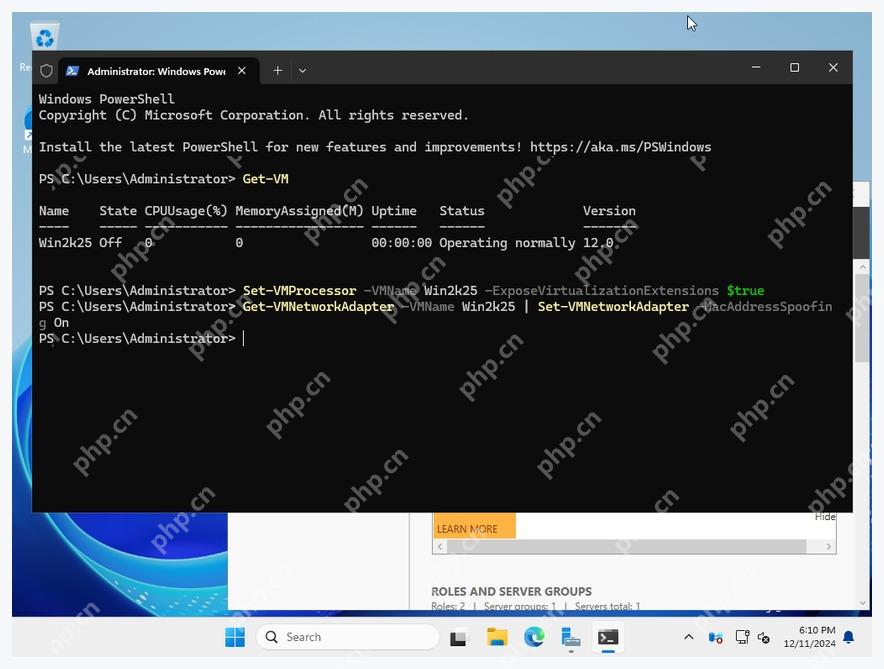Image resolution: width=884 pixels, height=669 pixels.
Task: Close the terminal window
Action: click(x=833, y=68)
